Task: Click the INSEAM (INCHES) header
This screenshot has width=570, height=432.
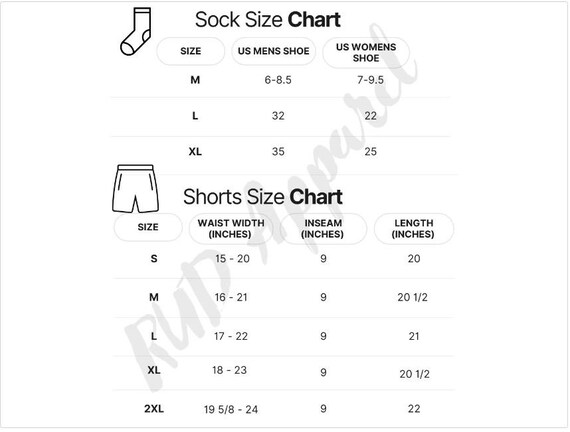Action: [322, 228]
